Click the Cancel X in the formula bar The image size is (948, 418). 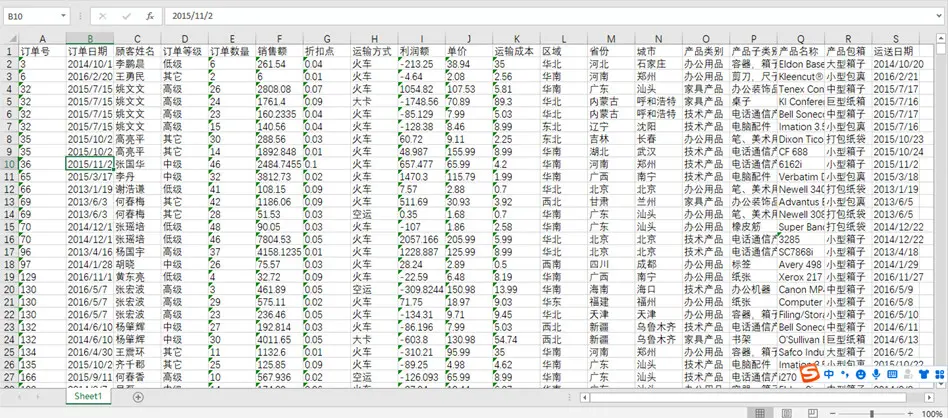click(x=103, y=16)
